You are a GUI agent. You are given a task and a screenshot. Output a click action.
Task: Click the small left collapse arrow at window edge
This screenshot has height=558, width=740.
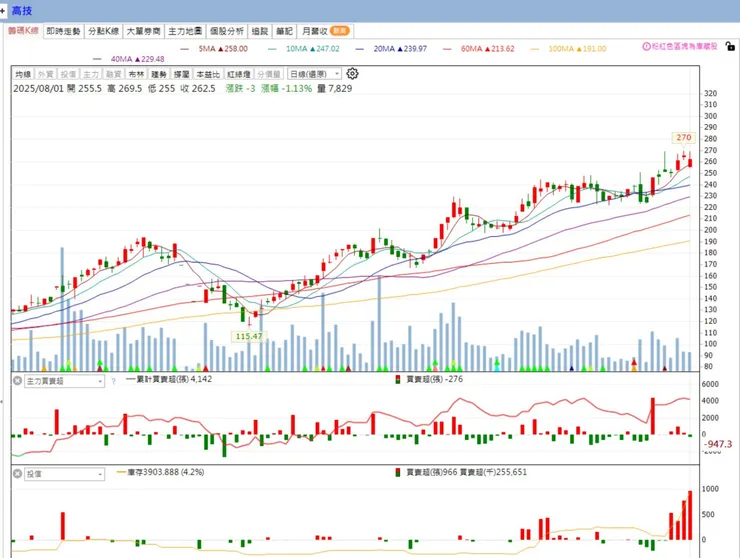pos(2,402)
